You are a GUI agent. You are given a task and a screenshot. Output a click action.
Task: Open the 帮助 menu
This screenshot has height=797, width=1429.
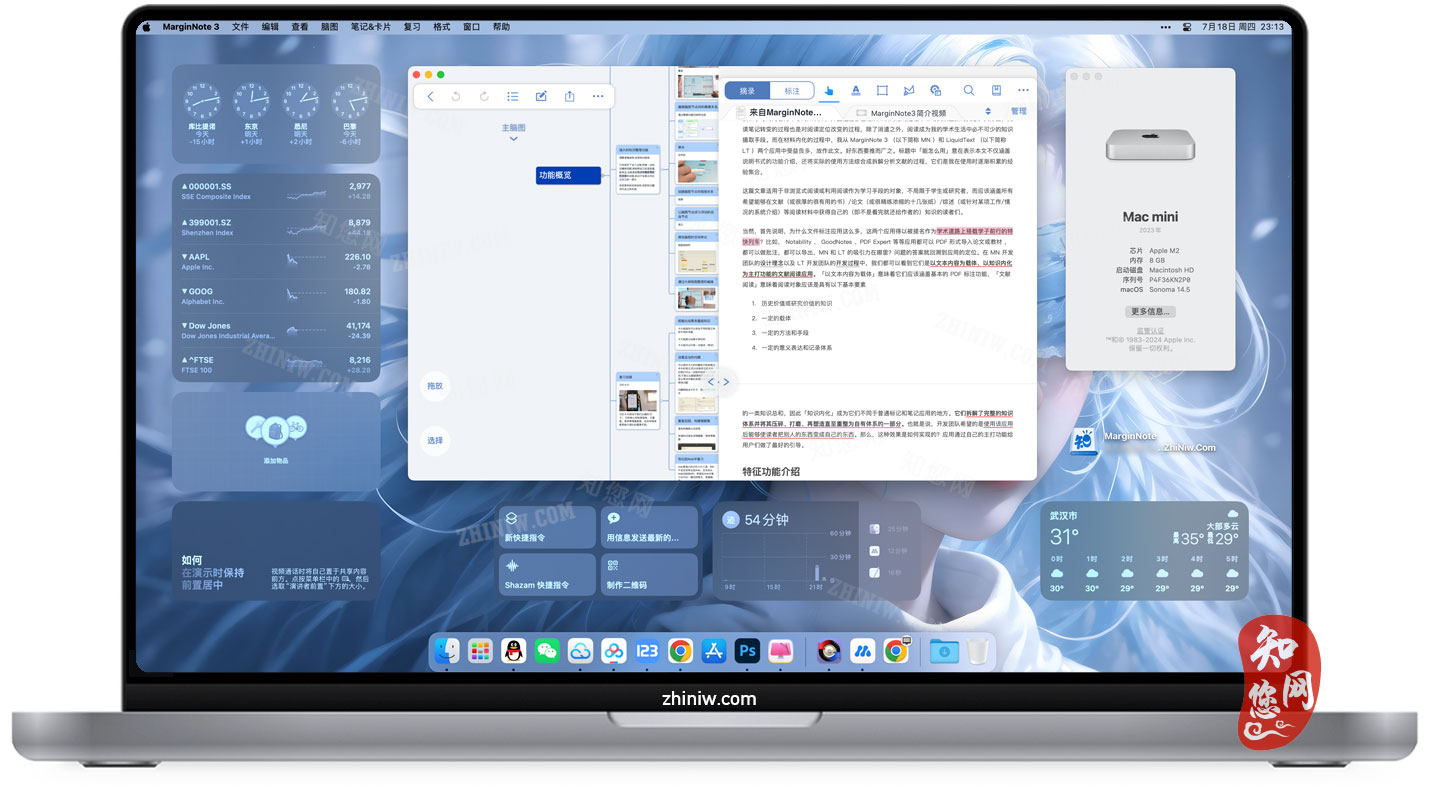tap(501, 27)
